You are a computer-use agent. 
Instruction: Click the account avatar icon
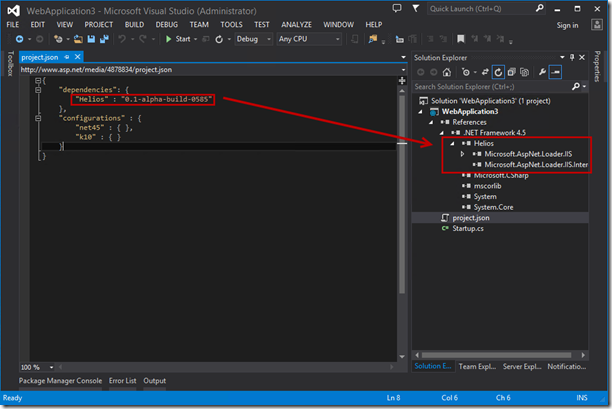pos(597,25)
